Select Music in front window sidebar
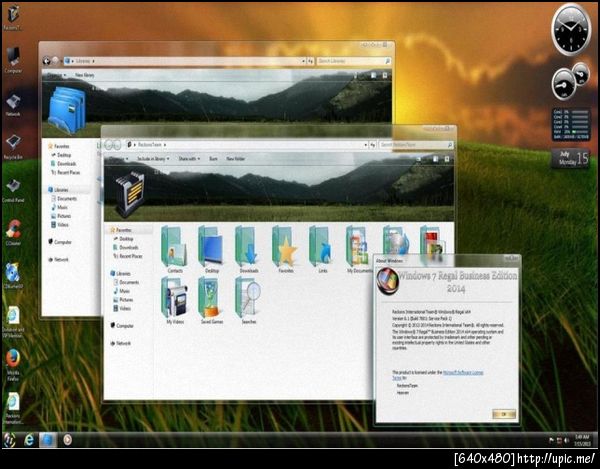The height and width of the screenshot is (469, 600). (121, 291)
